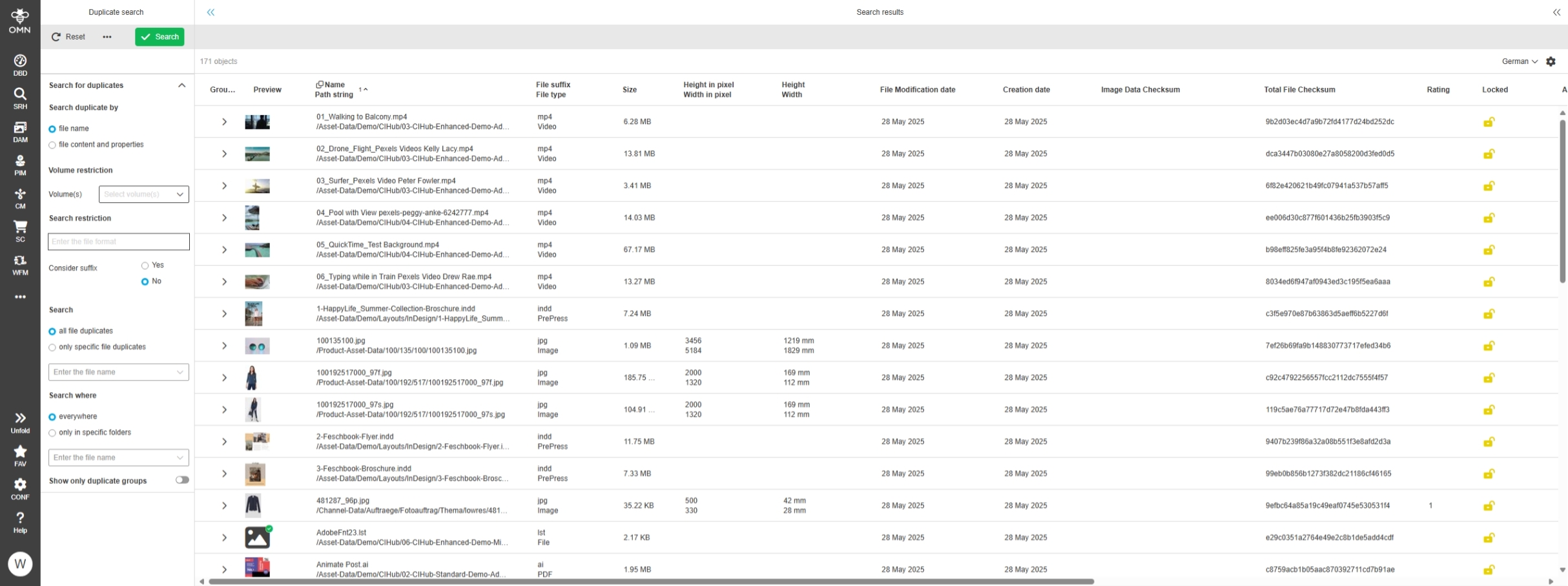Open the FAV favorites
The image size is (1568, 586).
pyautogui.click(x=20, y=456)
